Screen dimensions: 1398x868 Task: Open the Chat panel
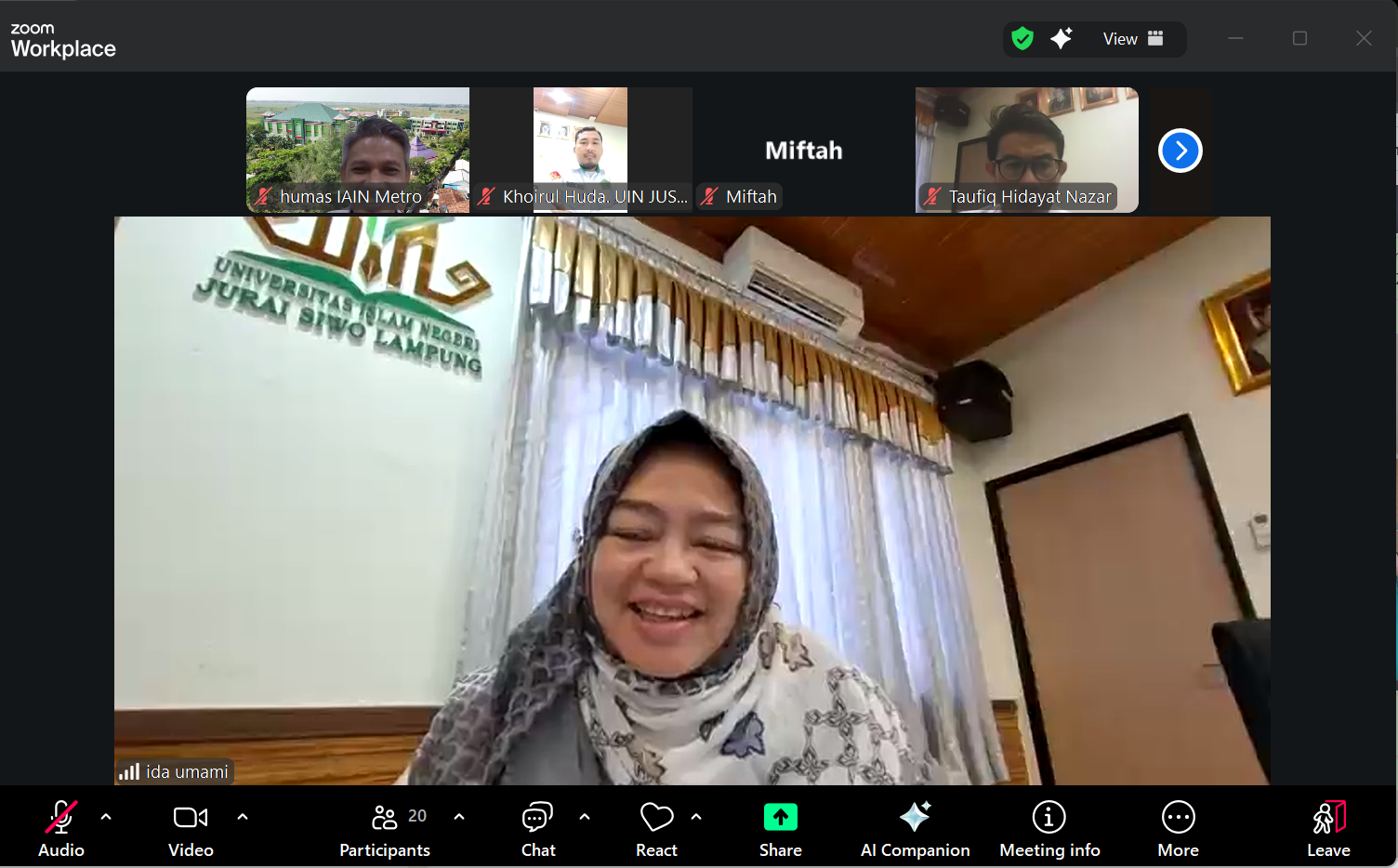point(537,827)
